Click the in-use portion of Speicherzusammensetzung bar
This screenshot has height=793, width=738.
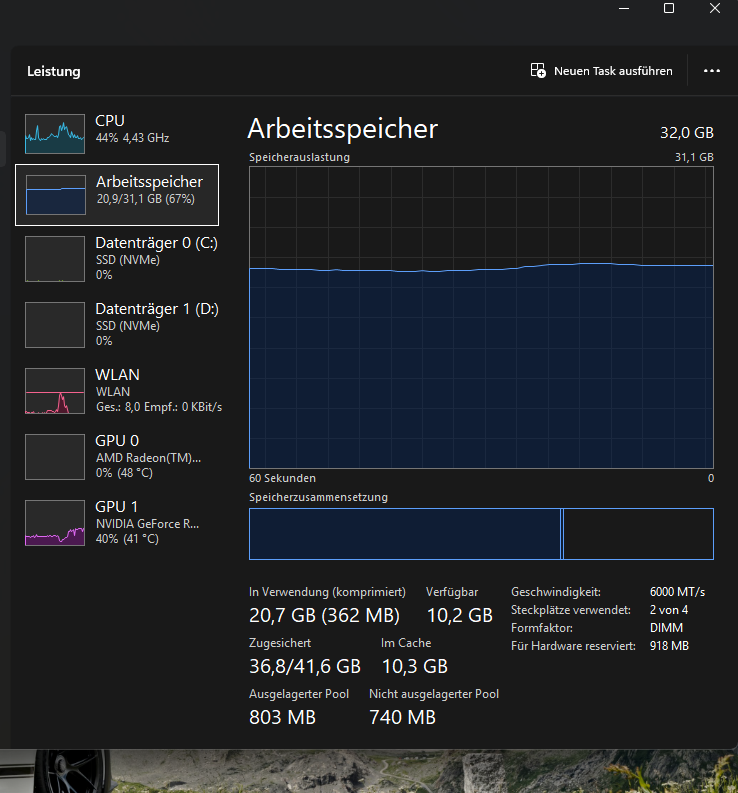point(405,534)
